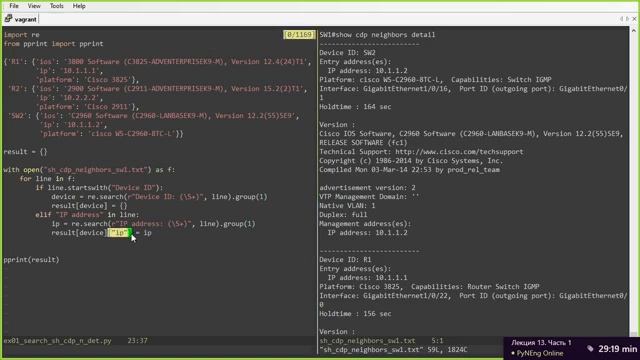The height and width of the screenshot is (360, 640).
Task: Open the Tools menu
Action: tap(56, 6)
